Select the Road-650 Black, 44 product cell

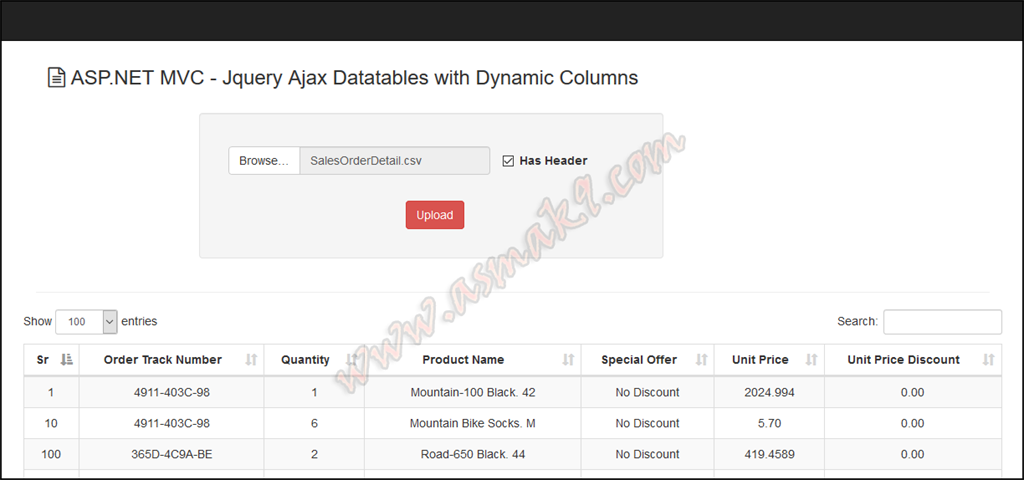coord(472,455)
